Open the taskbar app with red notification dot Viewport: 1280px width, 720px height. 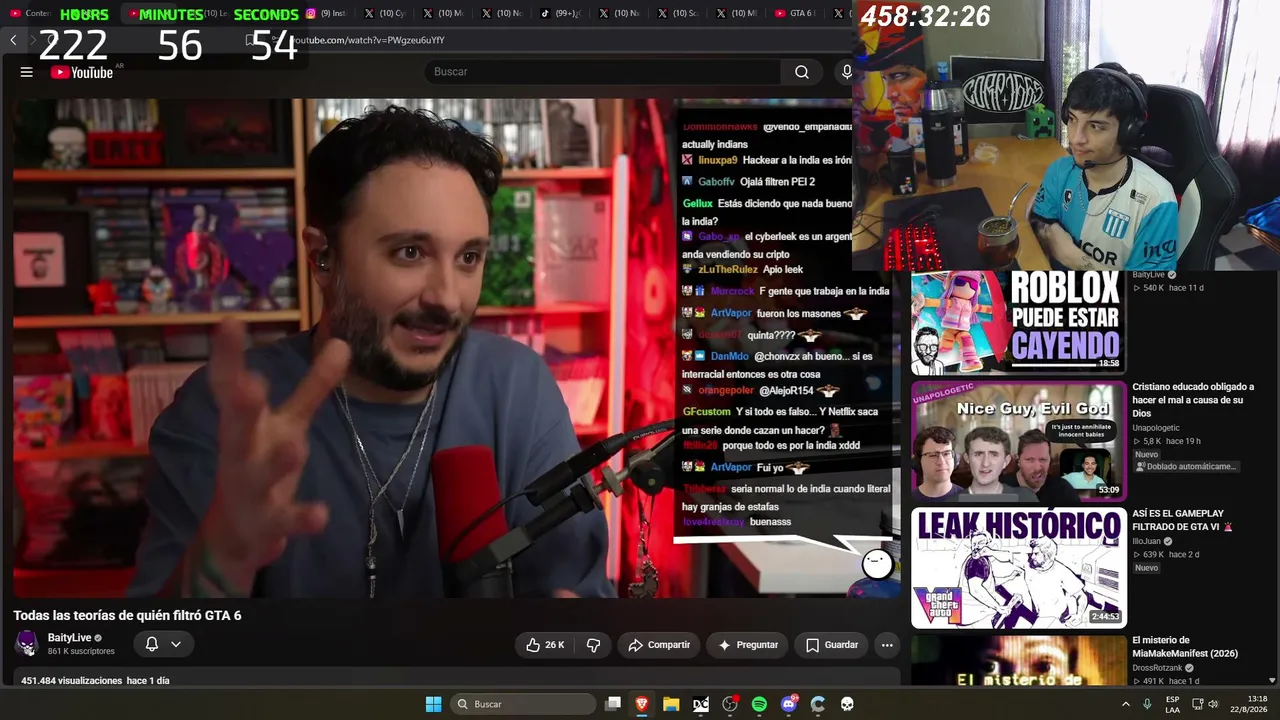point(730,704)
